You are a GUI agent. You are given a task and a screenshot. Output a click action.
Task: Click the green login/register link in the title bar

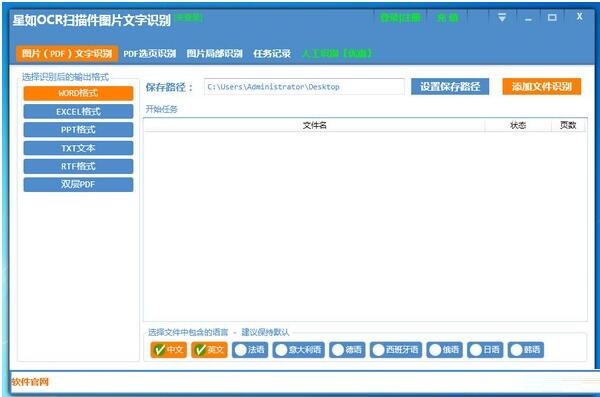[x=400, y=18]
